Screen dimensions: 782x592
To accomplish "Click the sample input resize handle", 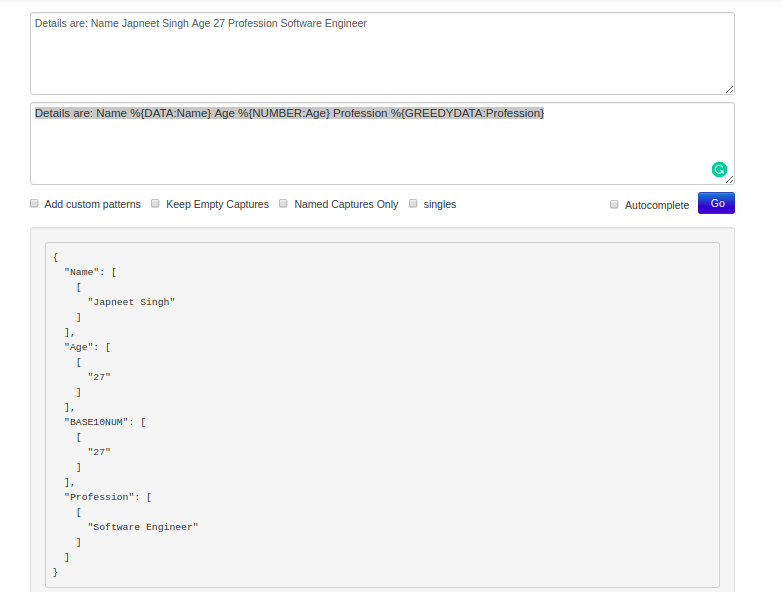I will click(729, 89).
